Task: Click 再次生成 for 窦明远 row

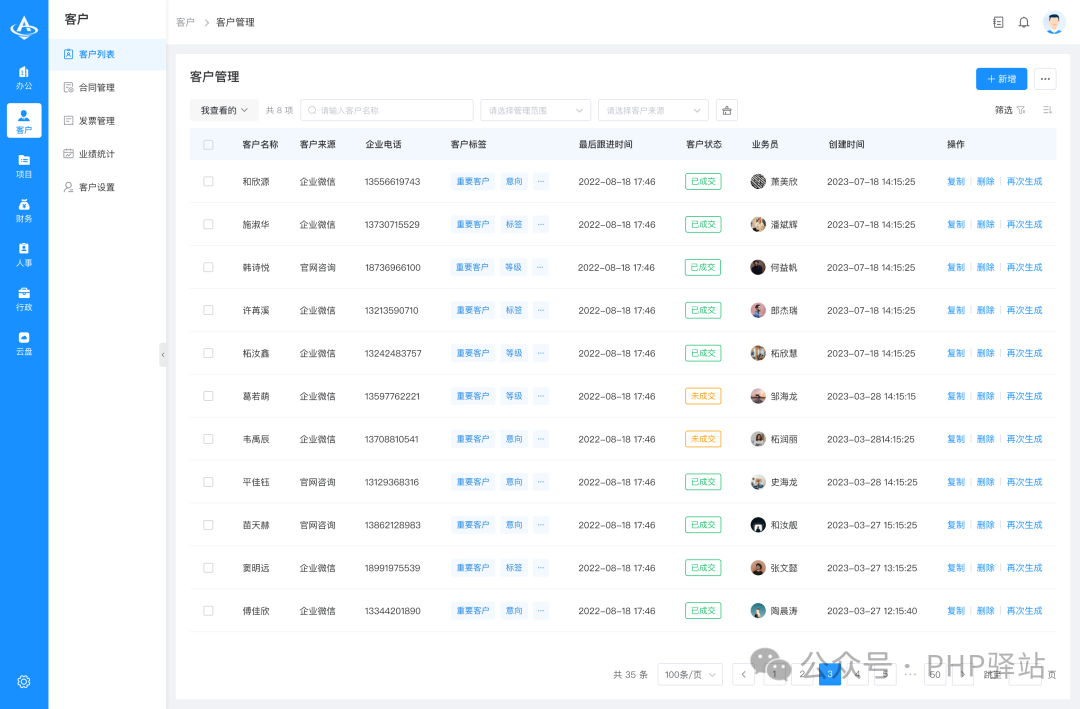Action: point(1024,568)
